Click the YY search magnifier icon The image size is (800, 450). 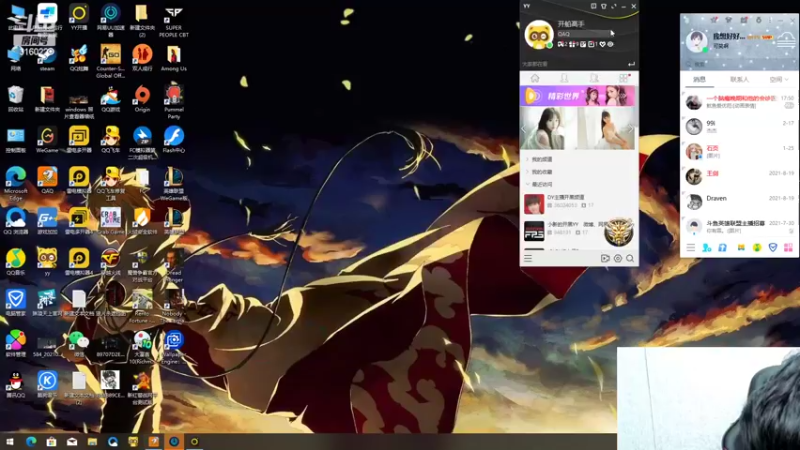(630, 258)
